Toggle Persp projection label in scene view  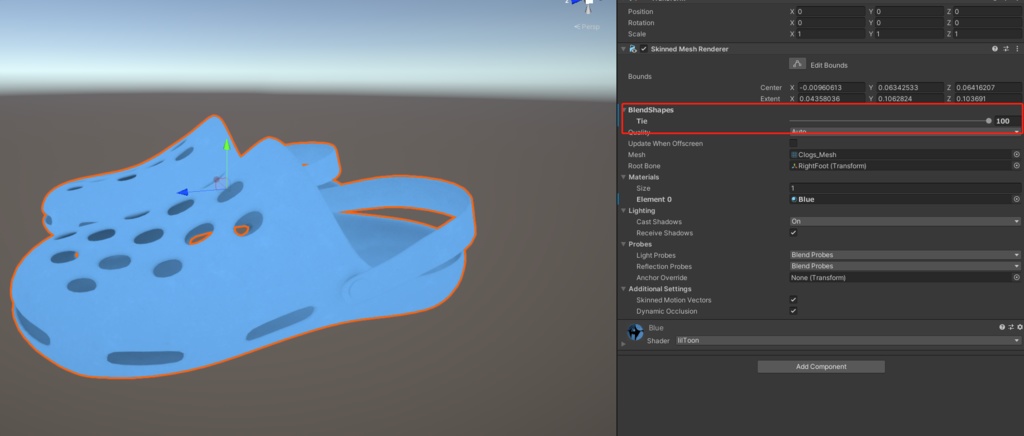586,27
